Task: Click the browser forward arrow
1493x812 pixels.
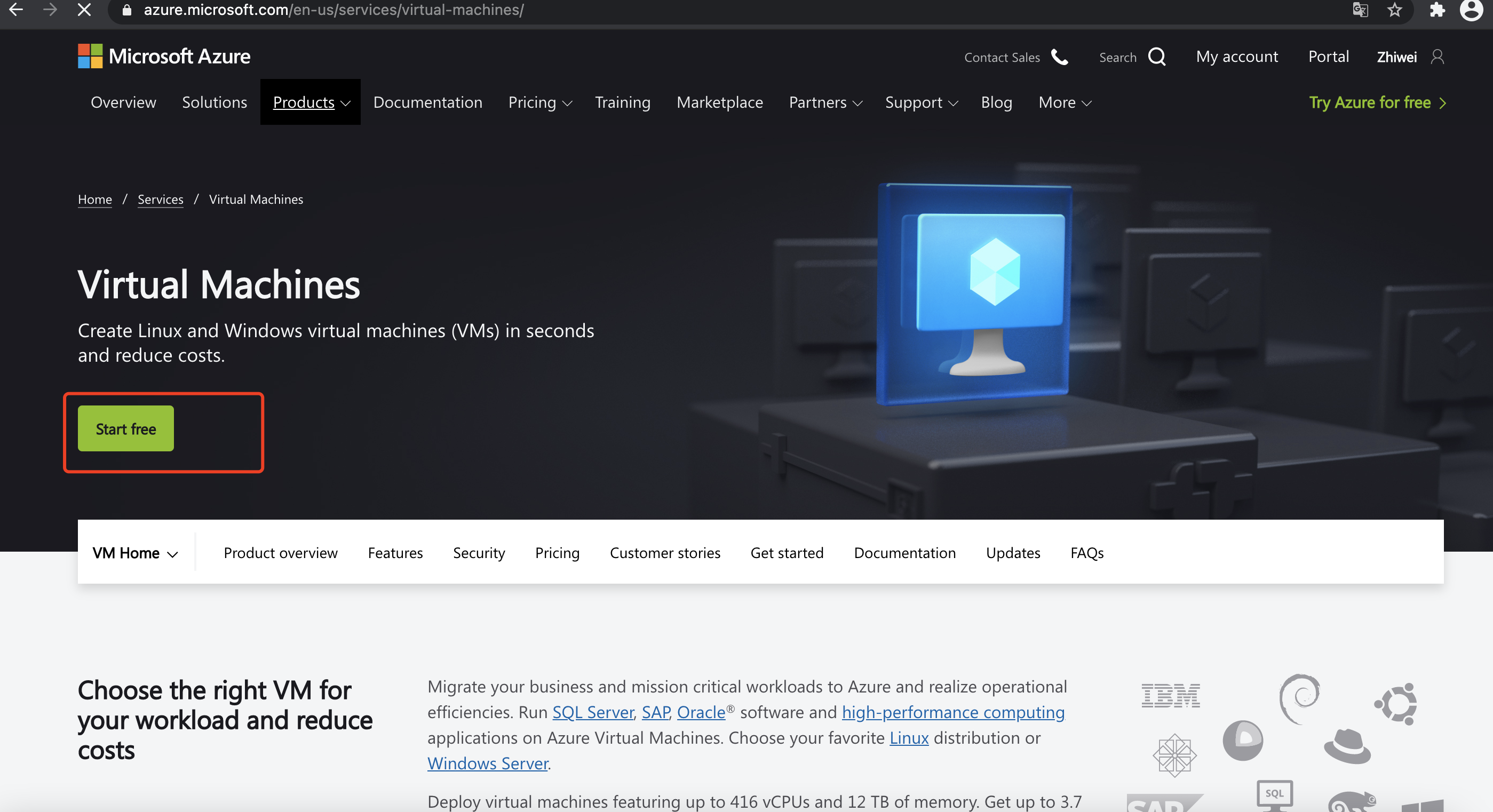Action: (x=50, y=10)
